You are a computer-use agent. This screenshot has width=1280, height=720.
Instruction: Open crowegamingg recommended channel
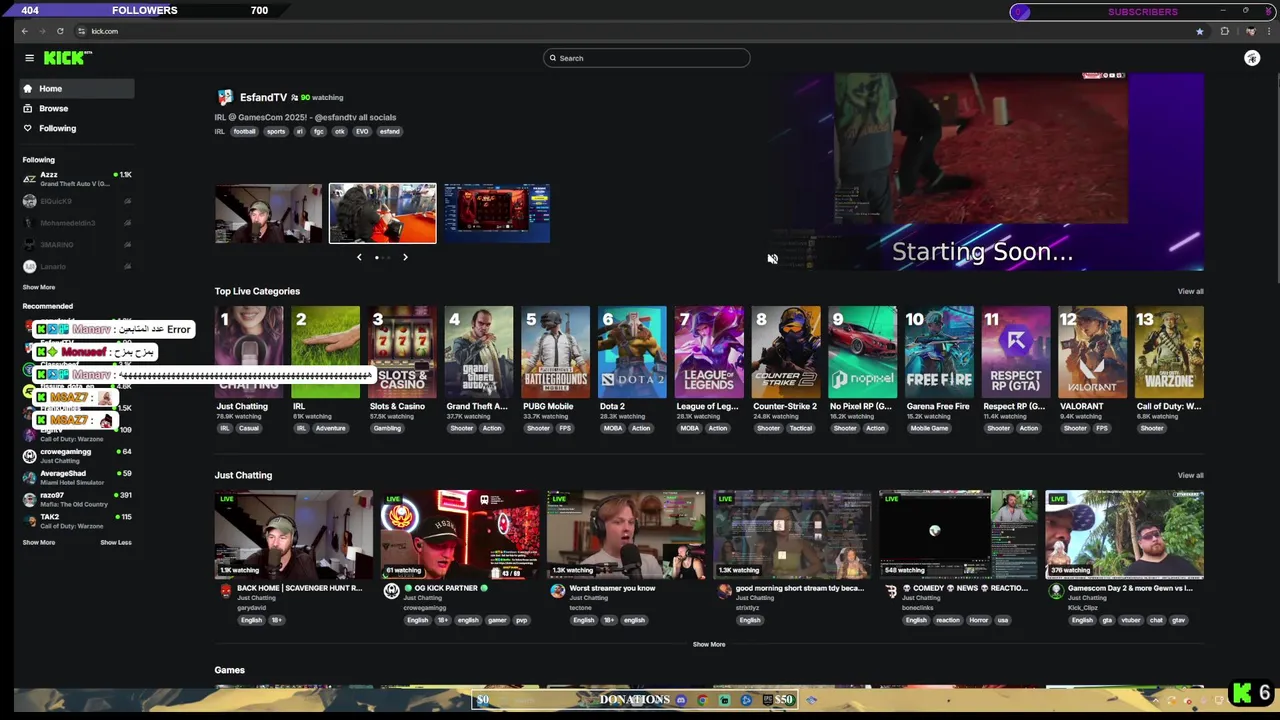pyautogui.click(x=77, y=456)
